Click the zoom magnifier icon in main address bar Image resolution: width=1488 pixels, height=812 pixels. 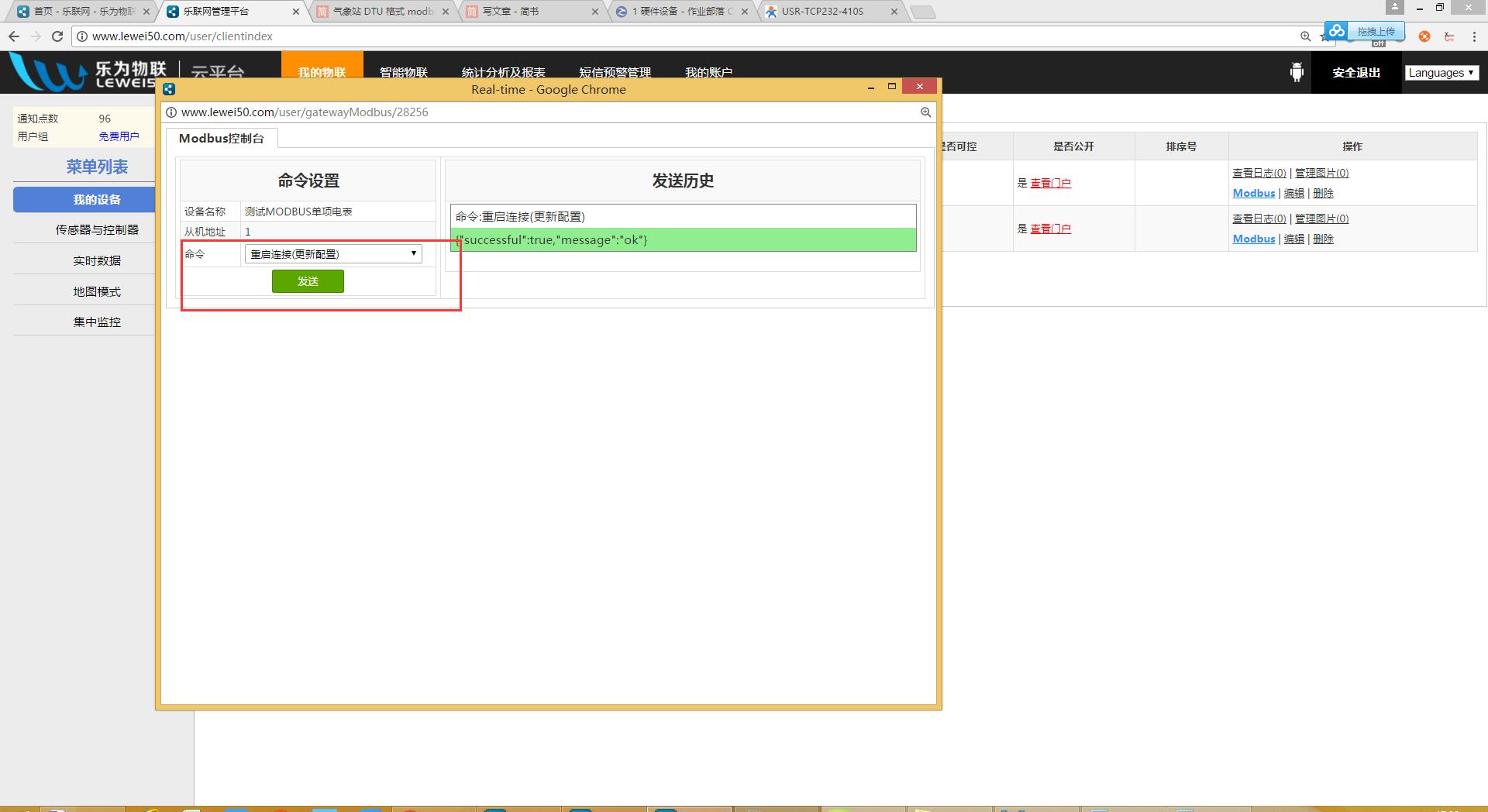click(x=1305, y=36)
